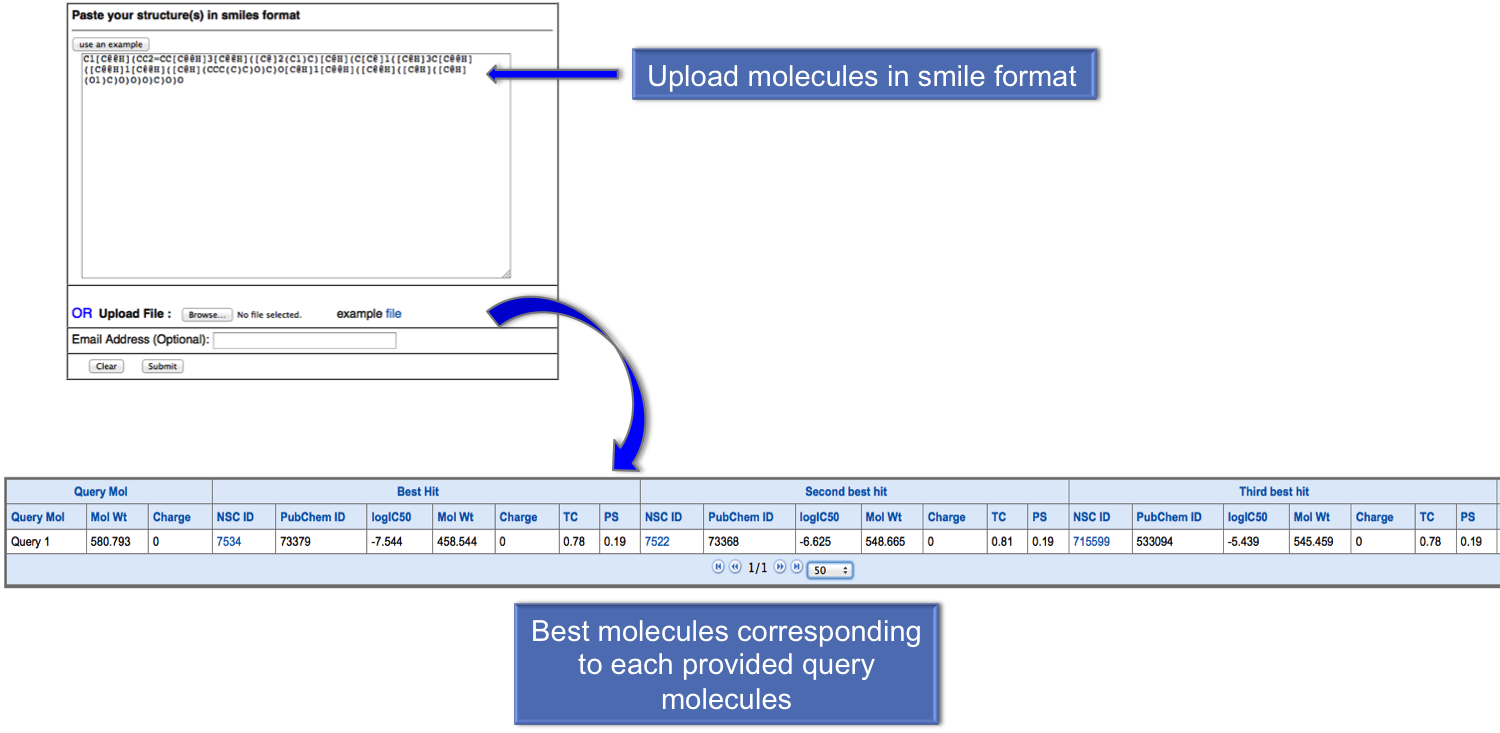The width and height of the screenshot is (1500, 733).
Task: Open NSC ID 715599 link
Action: (x=1091, y=542)
